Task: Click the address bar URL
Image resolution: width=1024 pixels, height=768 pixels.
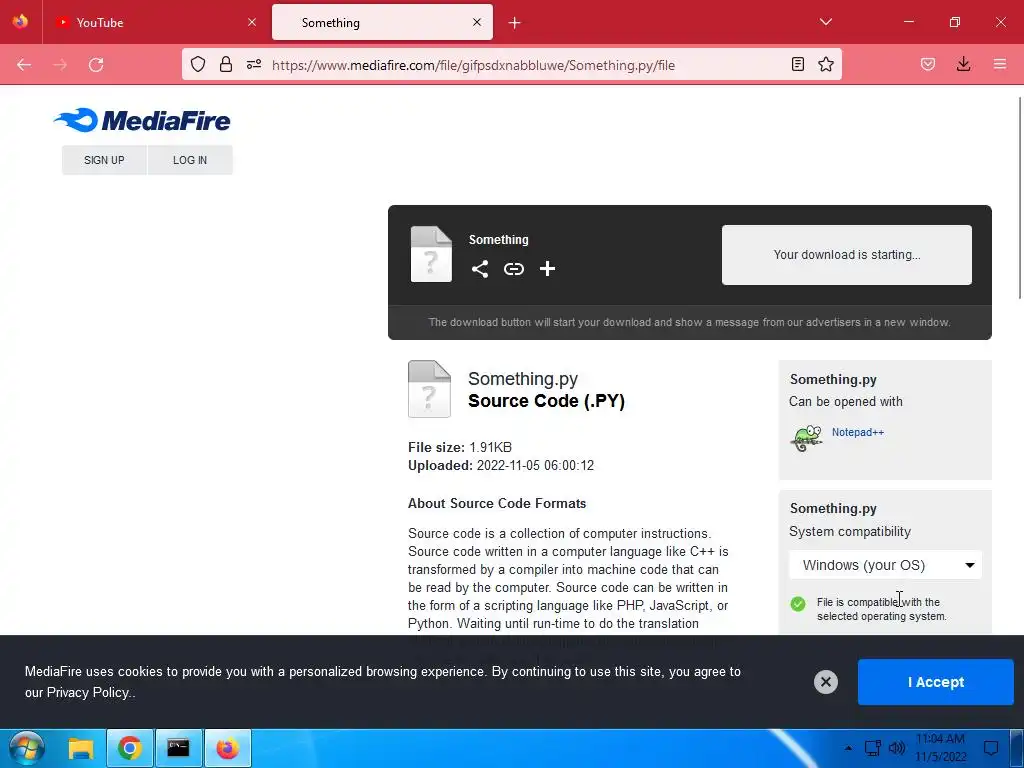Action: pyautogui.click(x=473, y=65)
